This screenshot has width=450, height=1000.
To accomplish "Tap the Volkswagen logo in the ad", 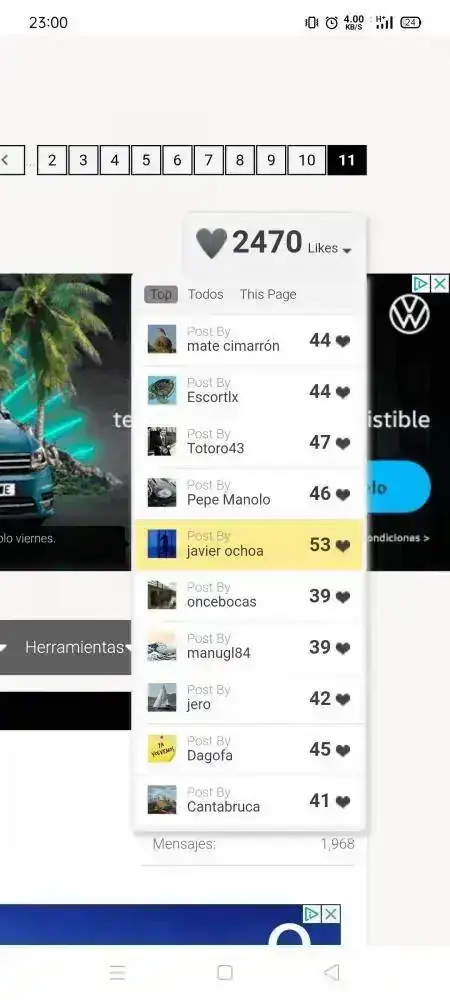I will 409,314.
